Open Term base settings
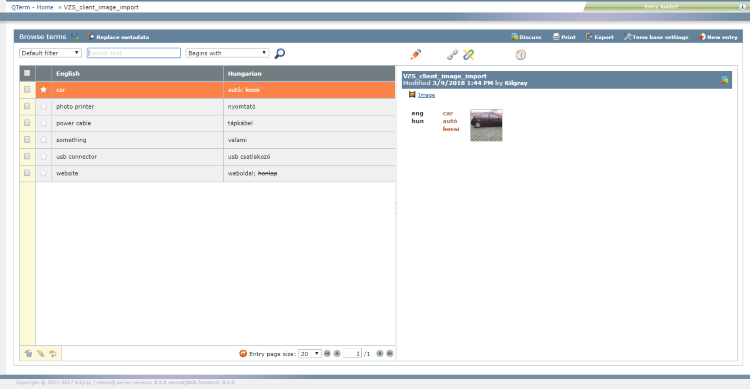This screenshot has height=389, width=750. 656,37
